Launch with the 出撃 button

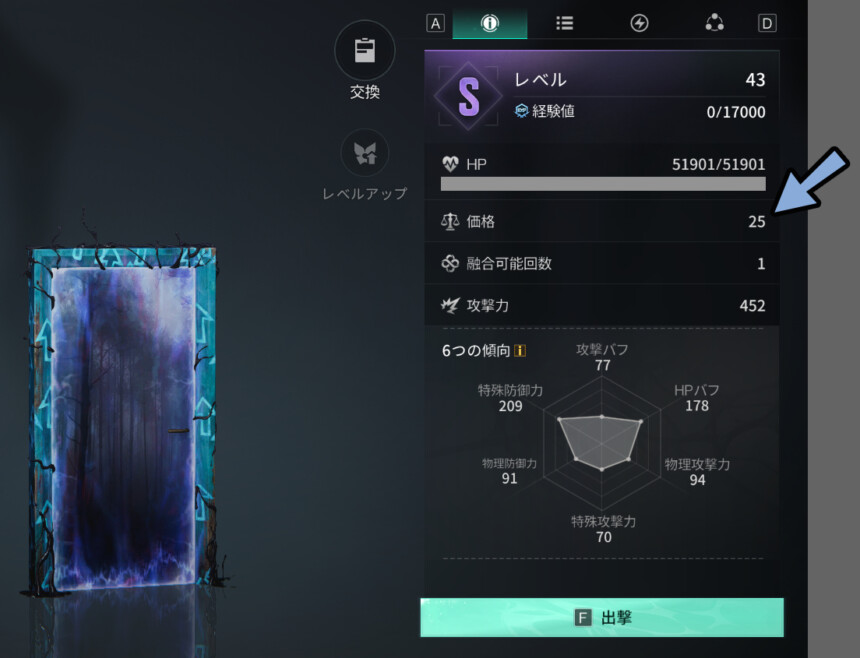point(602,617)
